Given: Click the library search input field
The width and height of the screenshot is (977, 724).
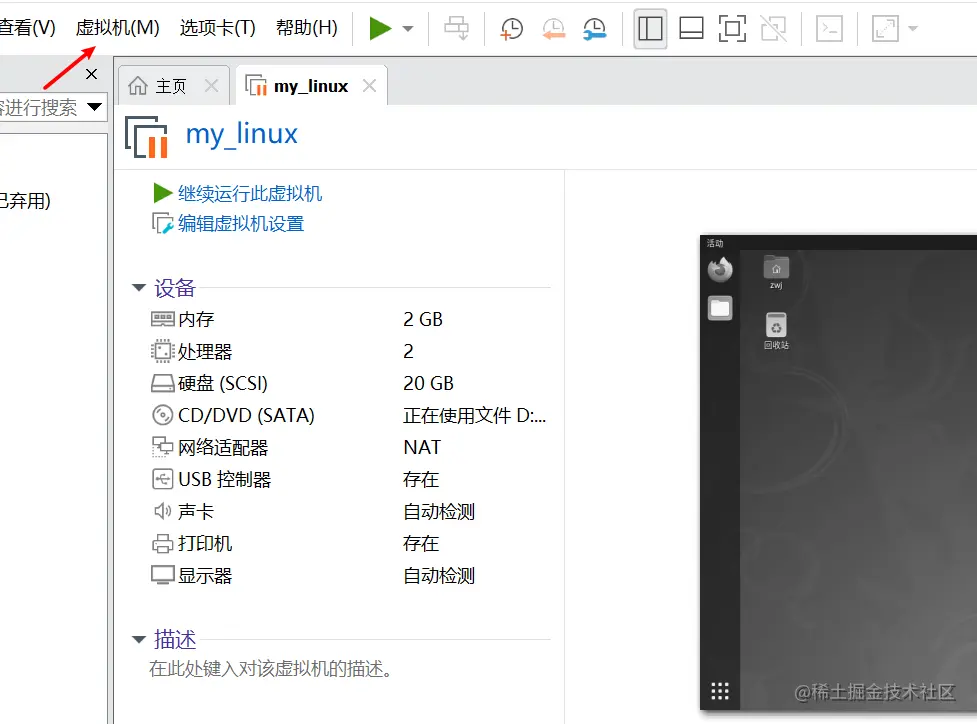Looking at the screenshot, I should (x=41, y=107).
